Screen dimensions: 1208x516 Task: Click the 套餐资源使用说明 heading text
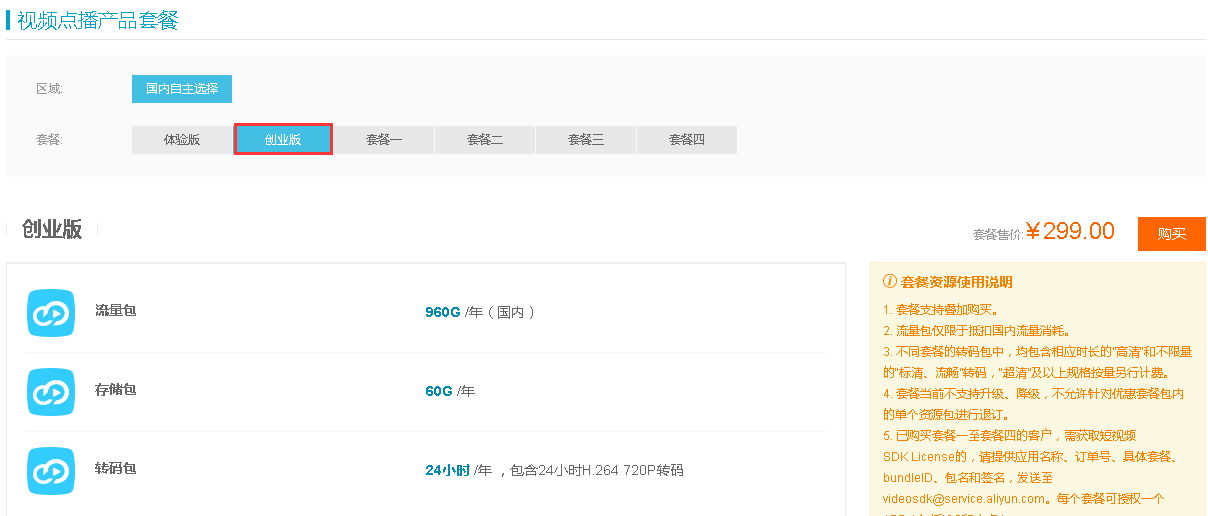pos(956,283)
